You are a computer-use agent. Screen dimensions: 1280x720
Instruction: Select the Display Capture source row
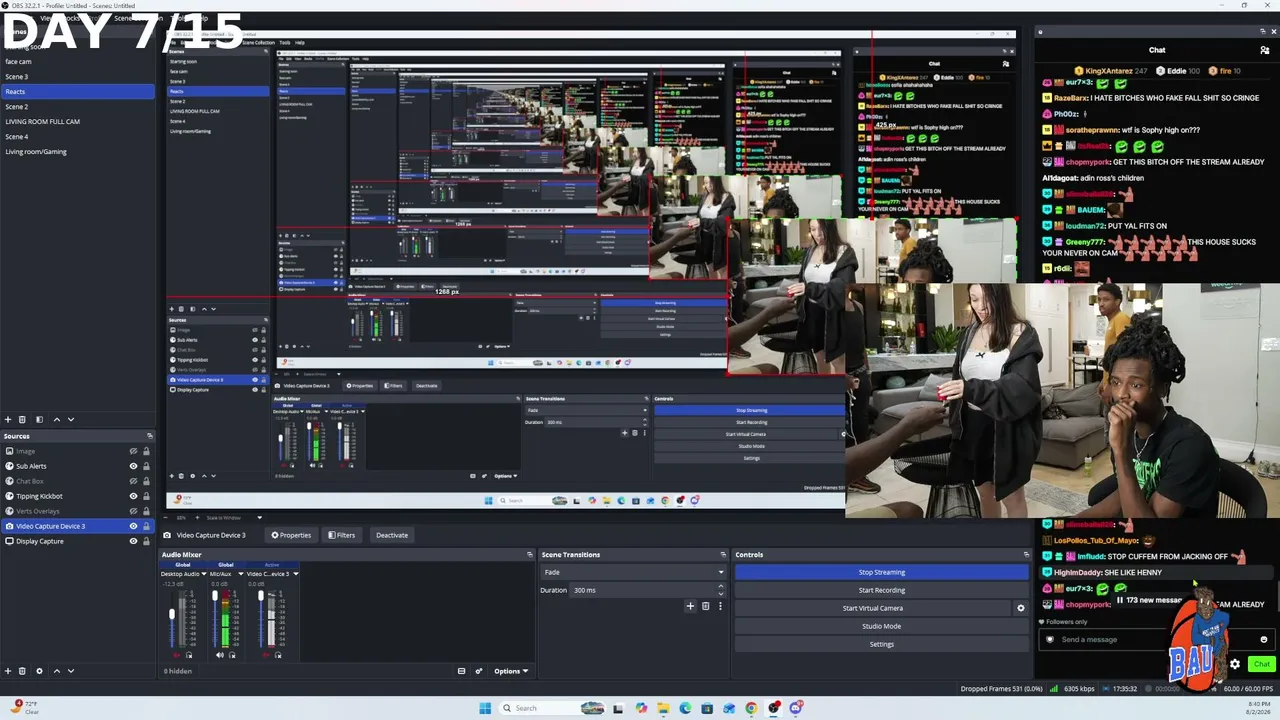click(77, 541)
